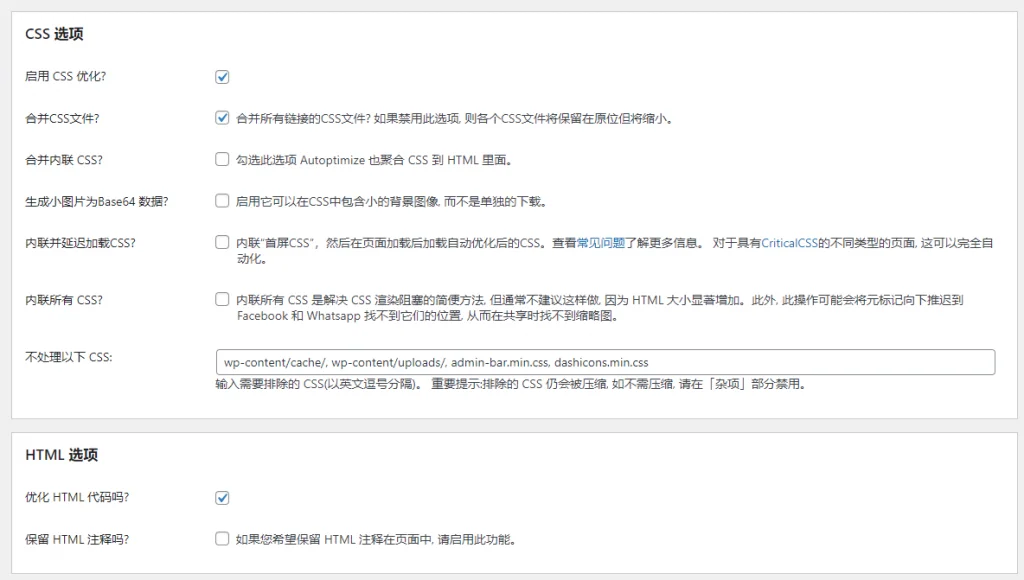The width and height of the screenshot is (1024, 580).
Task: Click description 合并所有链接的CSS文件
Action: tap(455, 118)
